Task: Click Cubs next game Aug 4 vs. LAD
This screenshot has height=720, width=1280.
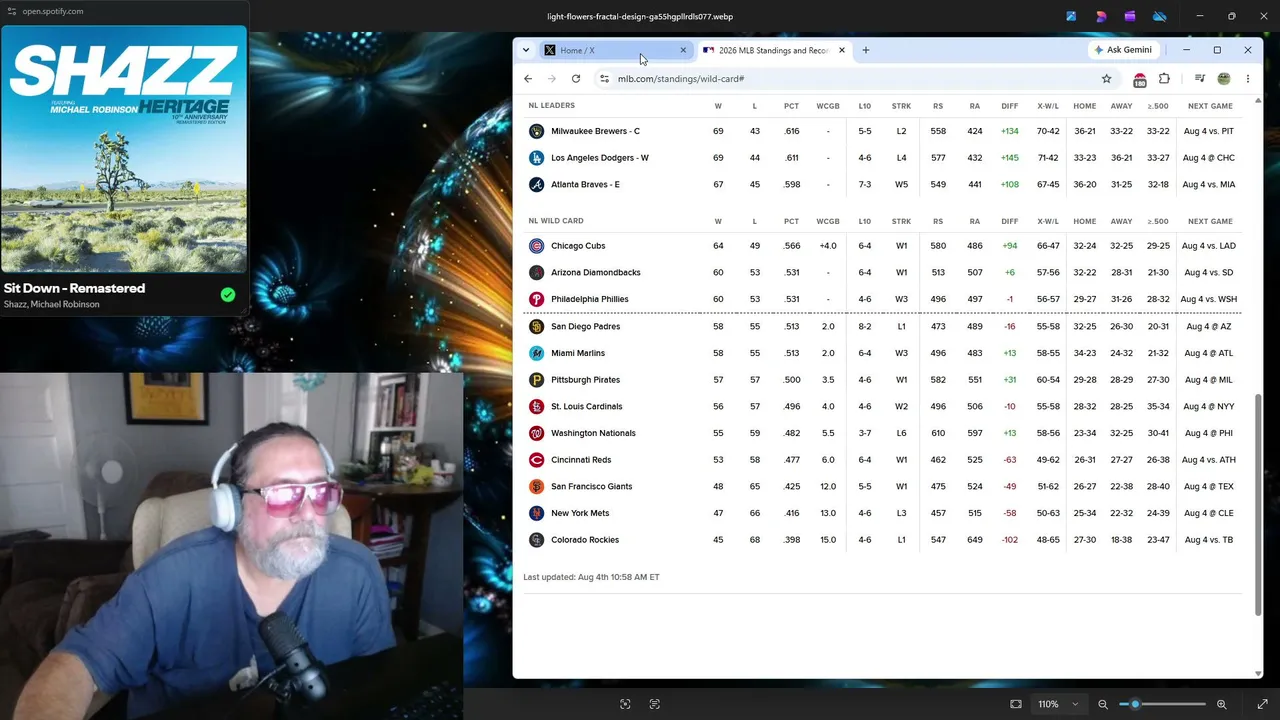Action: coord(1208,246)
